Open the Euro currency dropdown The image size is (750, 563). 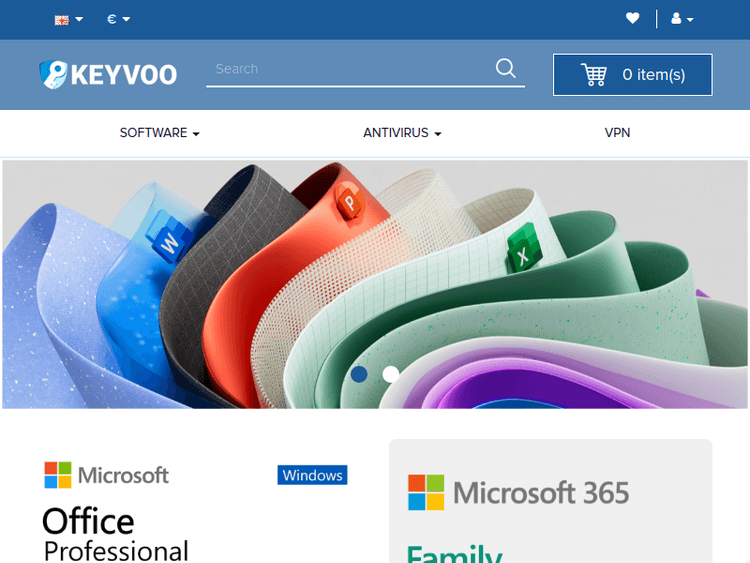pos(118,19)
